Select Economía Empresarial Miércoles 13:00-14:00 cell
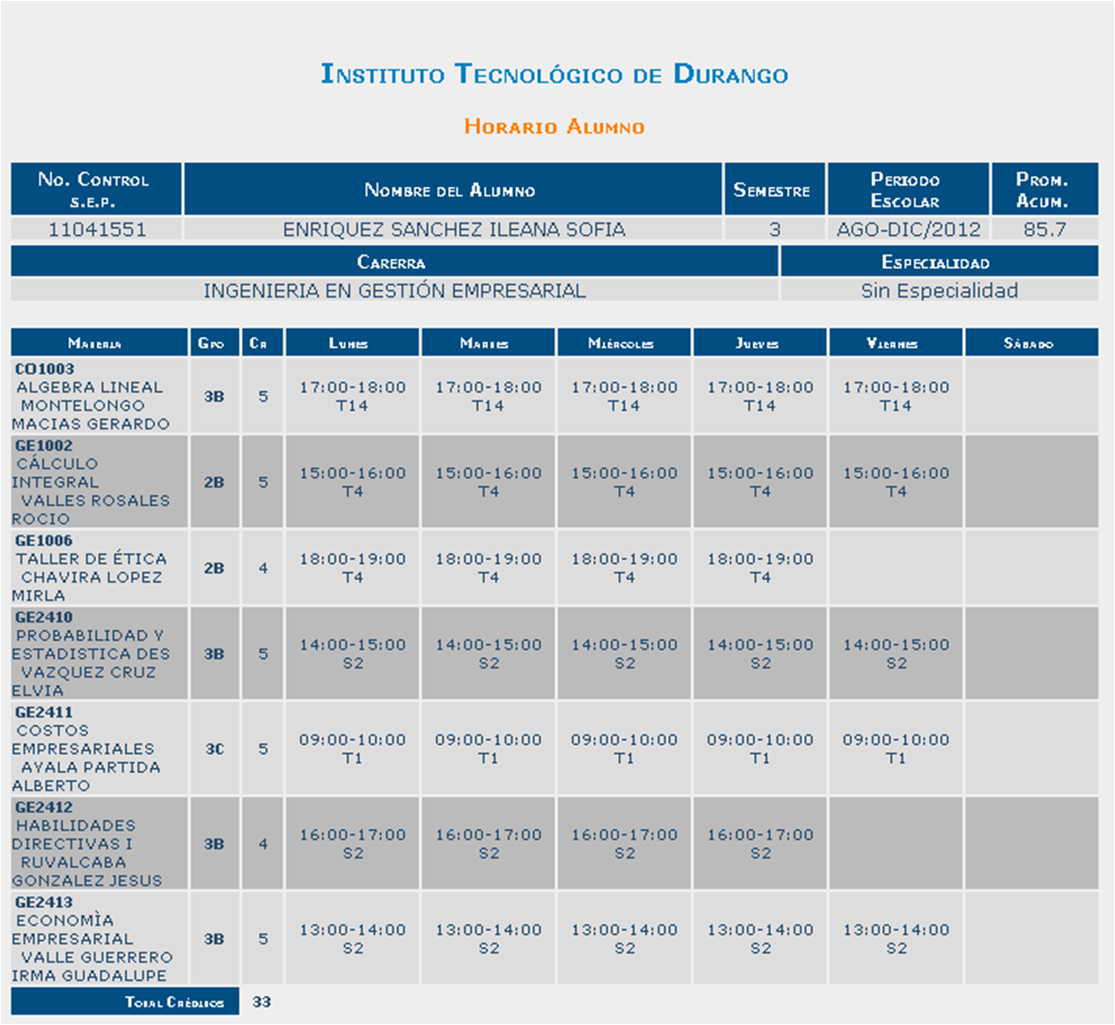Screen dimensions: 1115x1025 [x=624, y=938]
